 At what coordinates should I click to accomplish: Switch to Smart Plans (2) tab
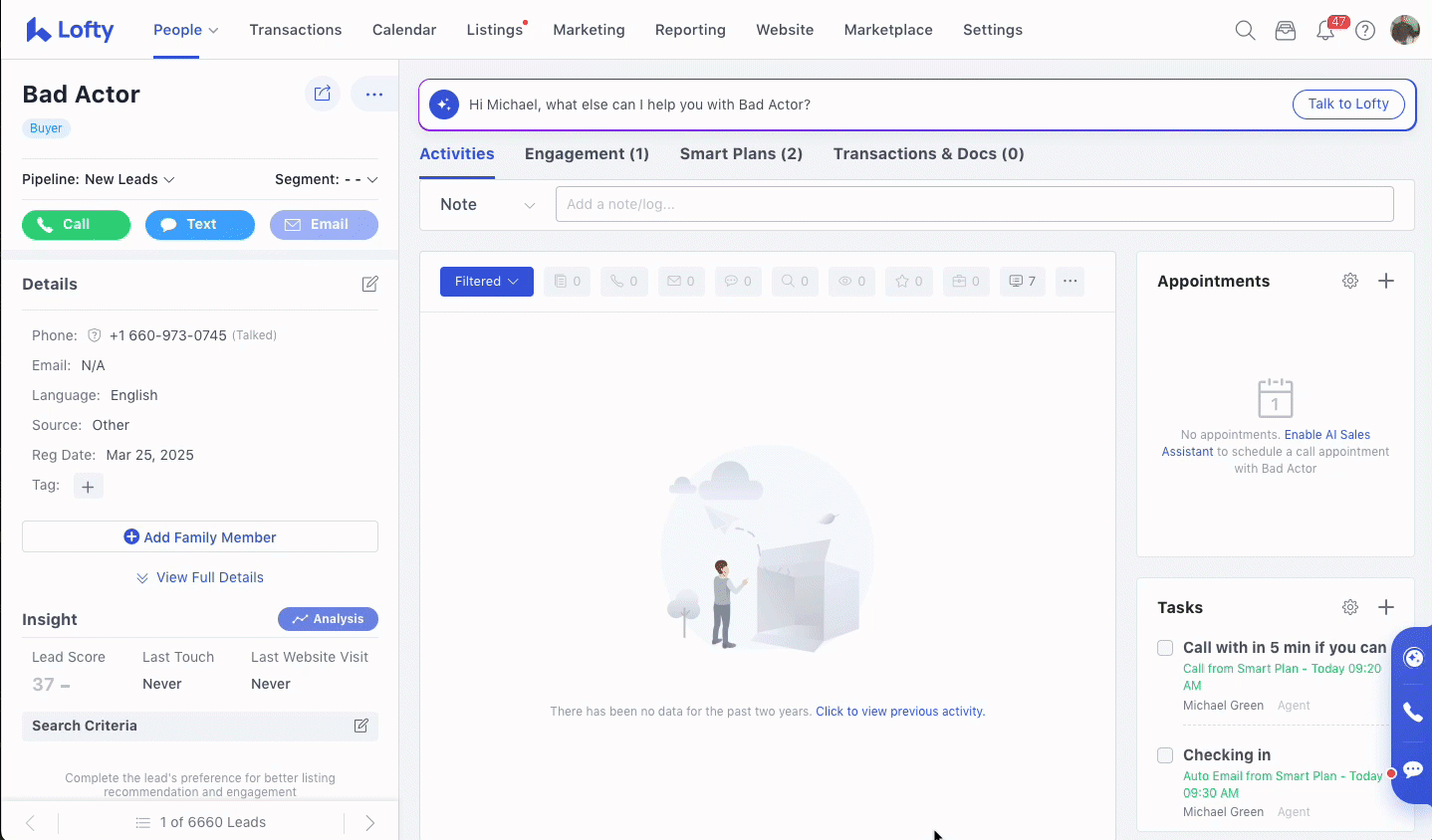(x=741, y=154)
